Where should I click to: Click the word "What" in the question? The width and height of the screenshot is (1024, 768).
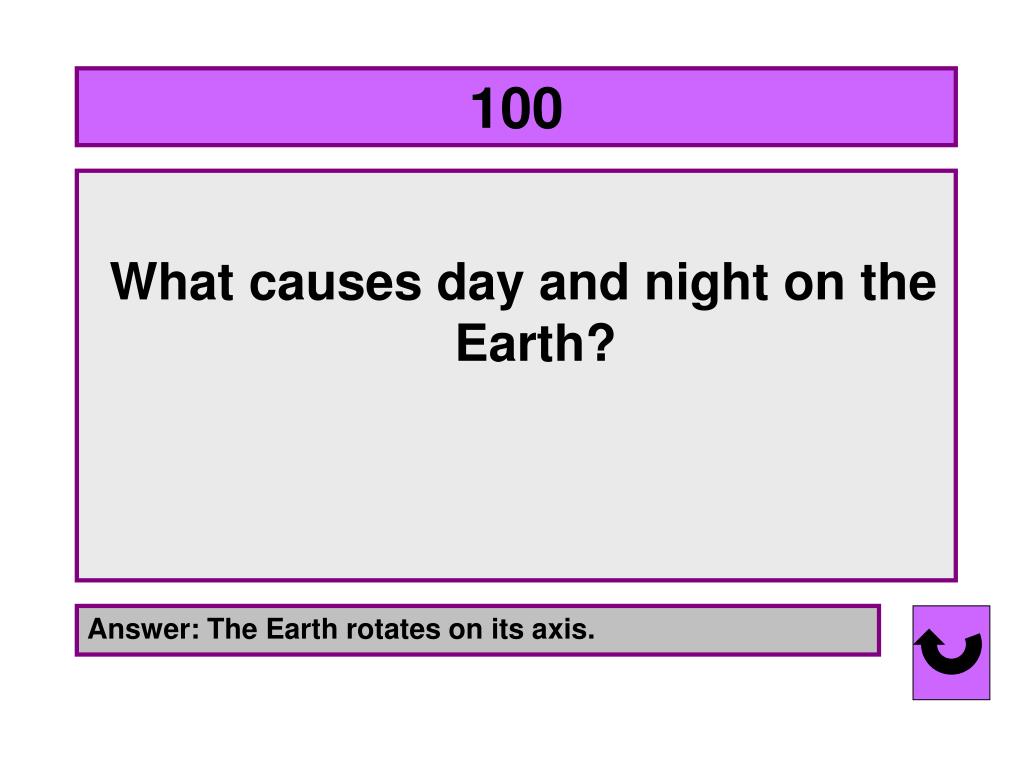[172, 282]
